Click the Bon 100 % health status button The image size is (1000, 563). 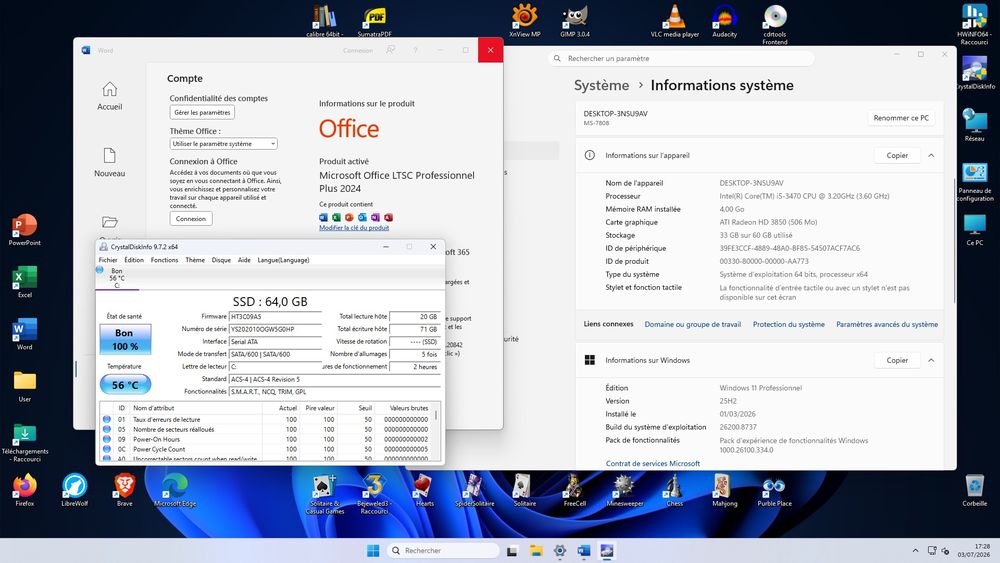(125, 339)
